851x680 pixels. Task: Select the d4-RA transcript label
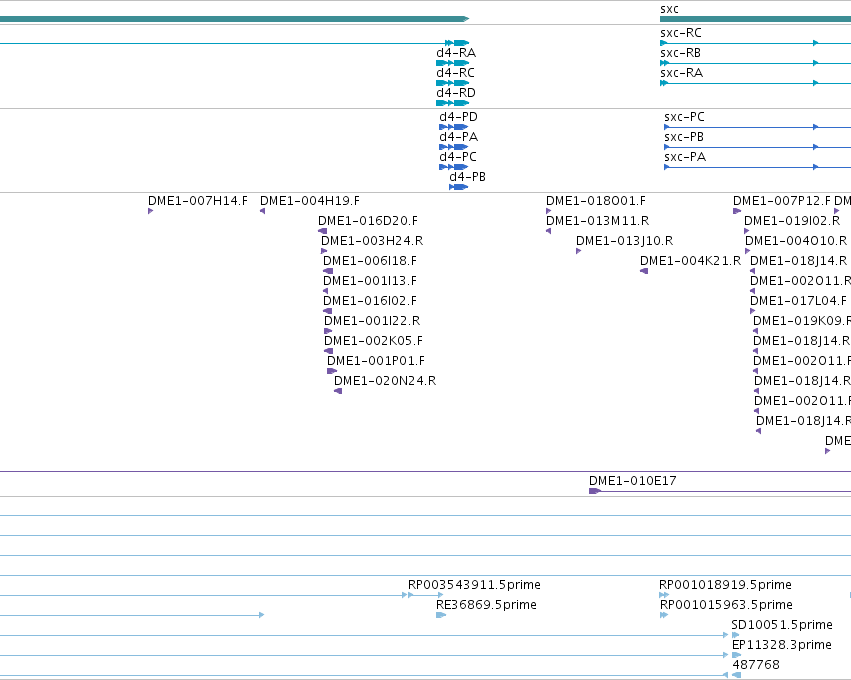456,53
